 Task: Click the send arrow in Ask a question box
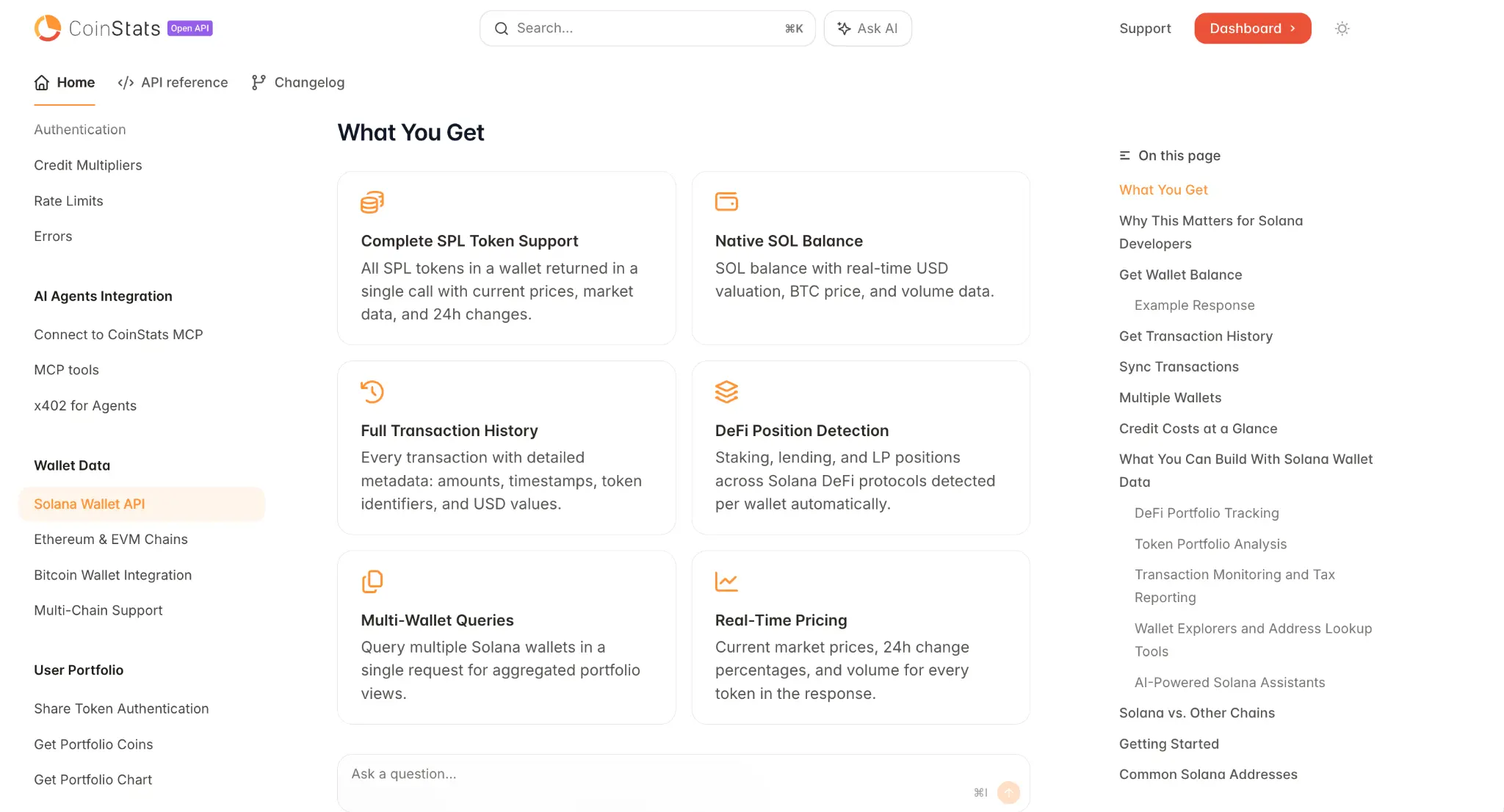(1009, 792)
